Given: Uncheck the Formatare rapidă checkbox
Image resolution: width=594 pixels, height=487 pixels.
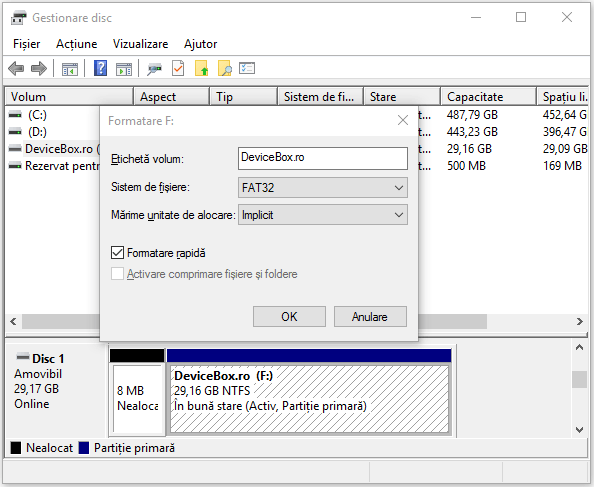Looking at the screenshot, I should point(117,253).
